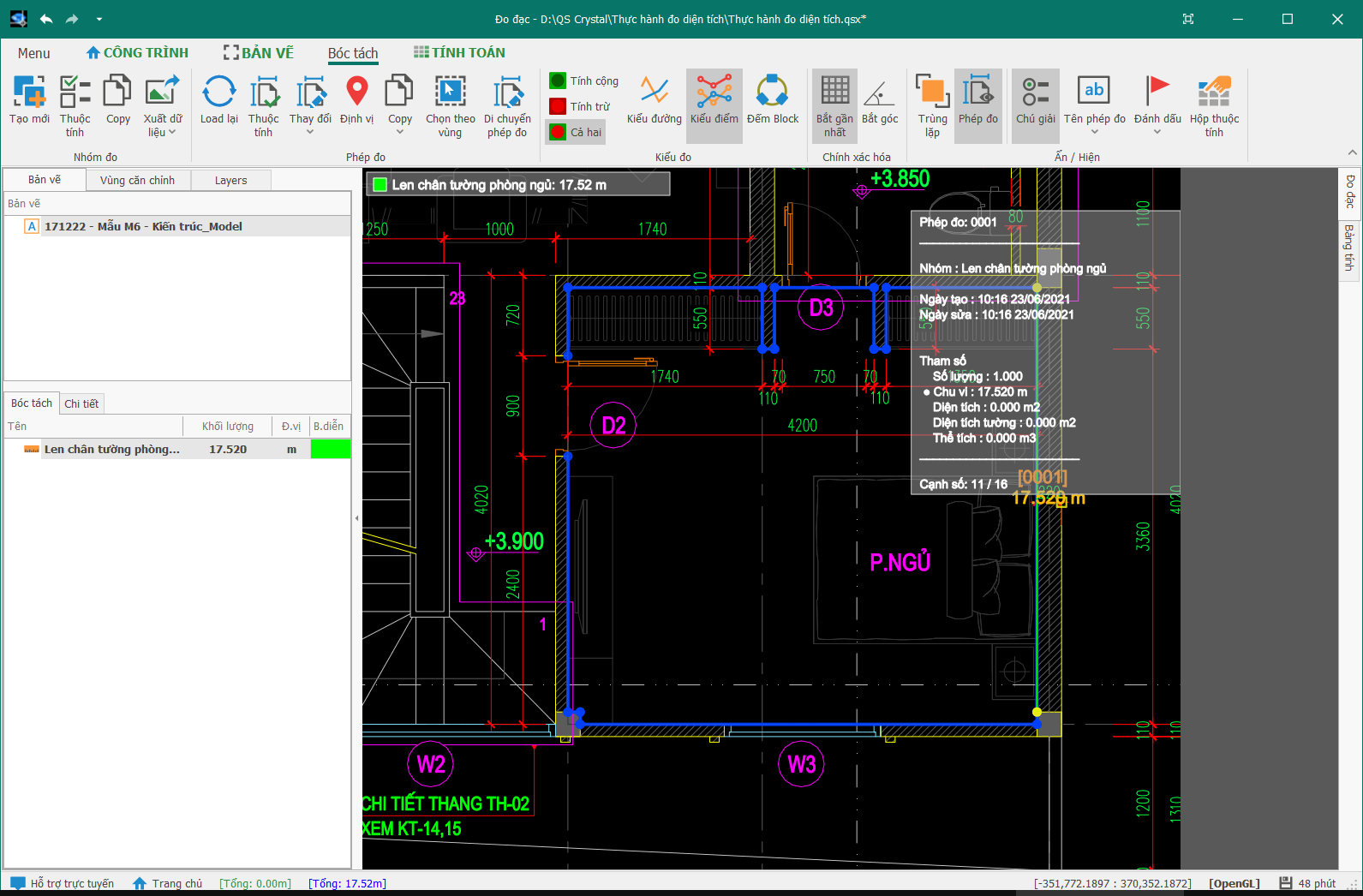Viewport: 1363px width, 896px height.
Task: Click Hỗ trợ trực tuyến link
Action: (63, 883)
